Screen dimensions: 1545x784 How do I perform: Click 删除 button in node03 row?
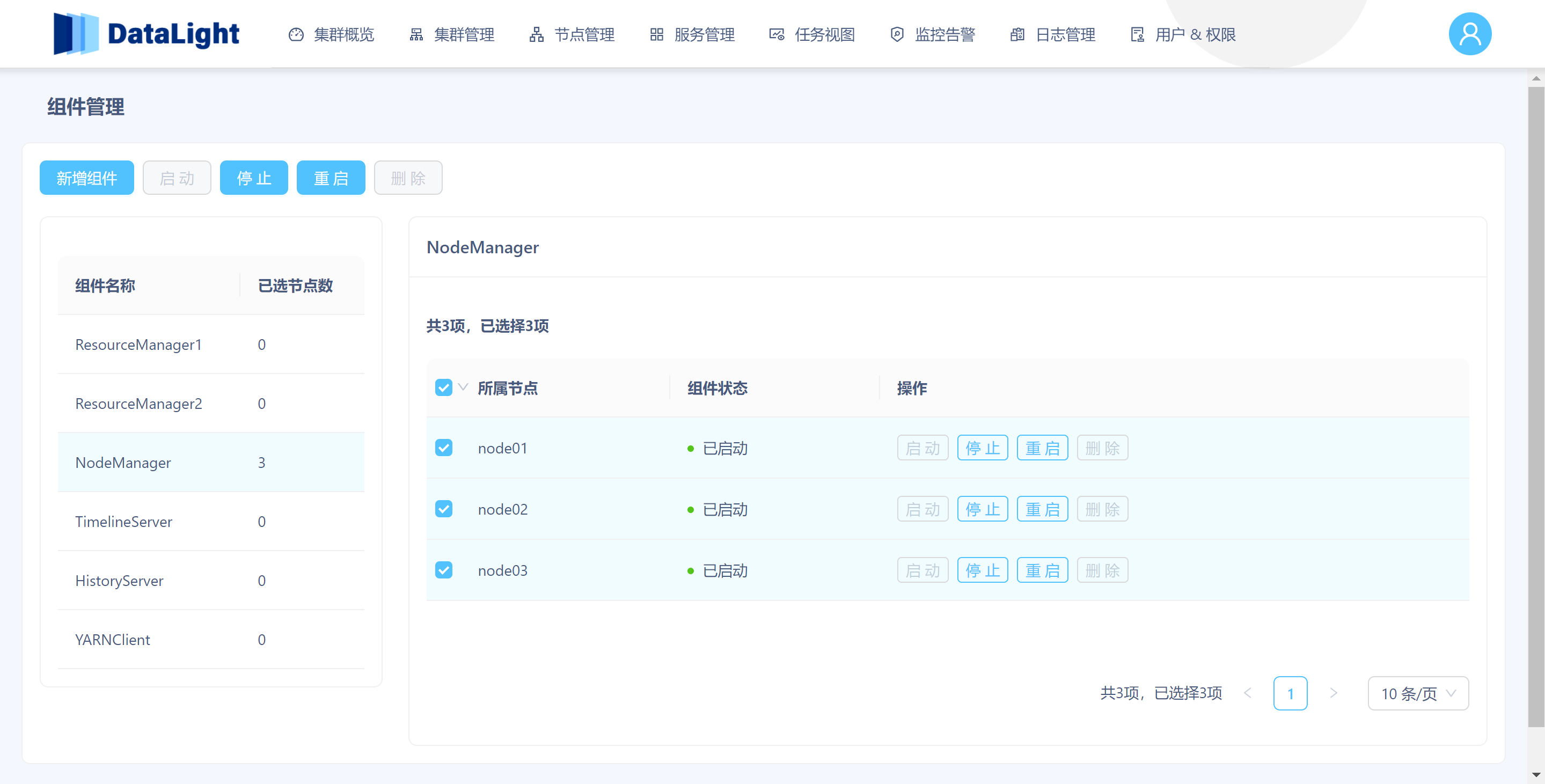[1102, 570]
